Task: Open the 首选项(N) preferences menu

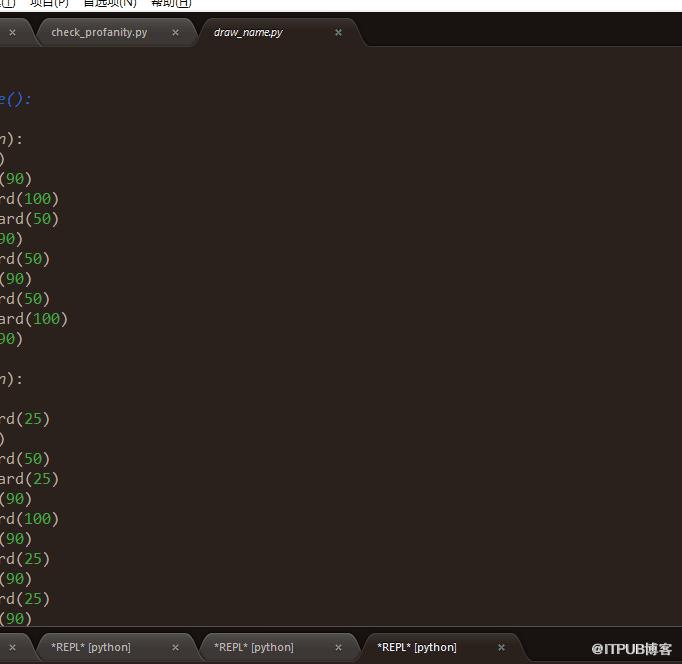Action: pos(110,3)
